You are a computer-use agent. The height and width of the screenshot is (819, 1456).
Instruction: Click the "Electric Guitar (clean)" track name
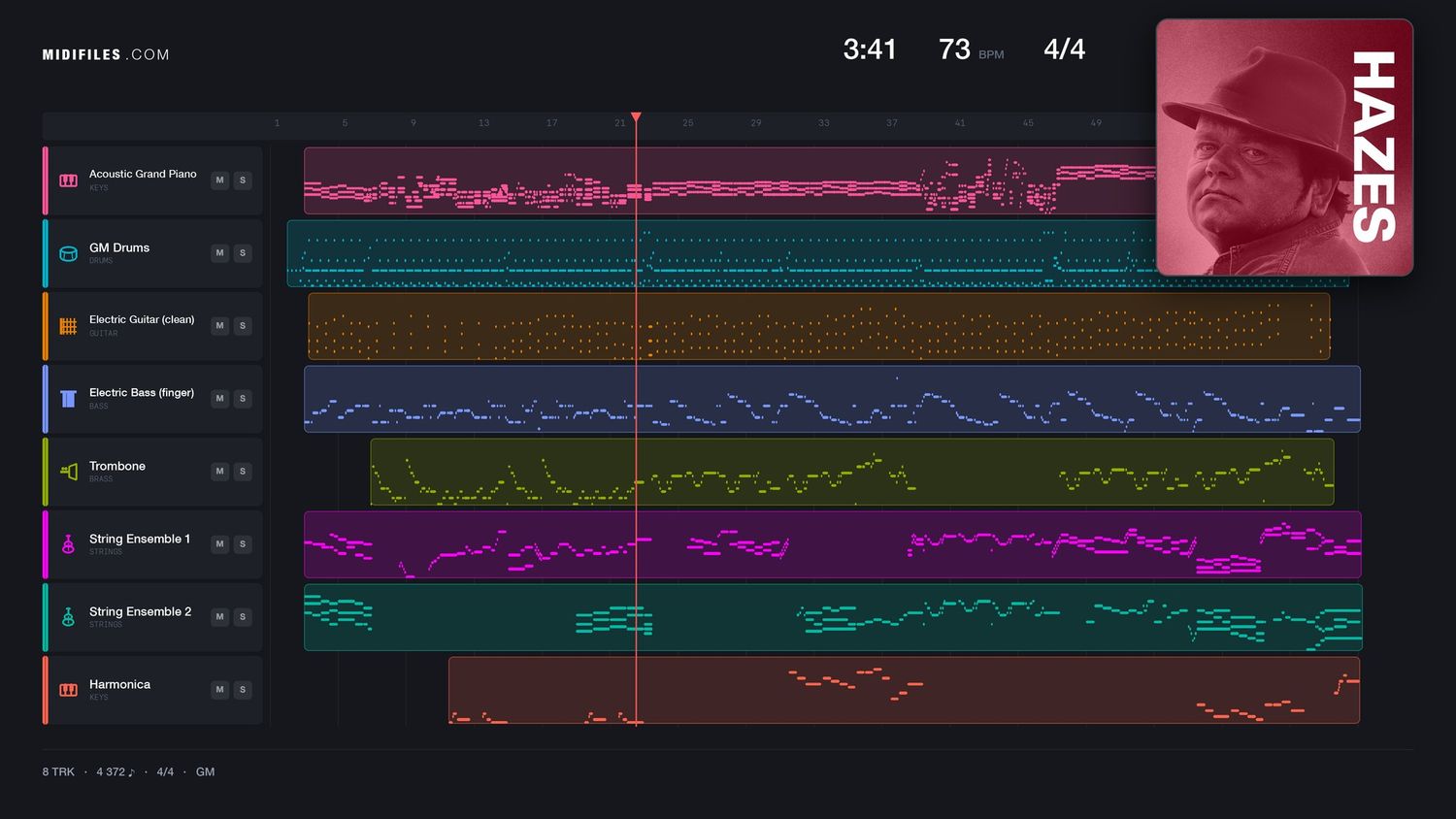coord(142,320)
